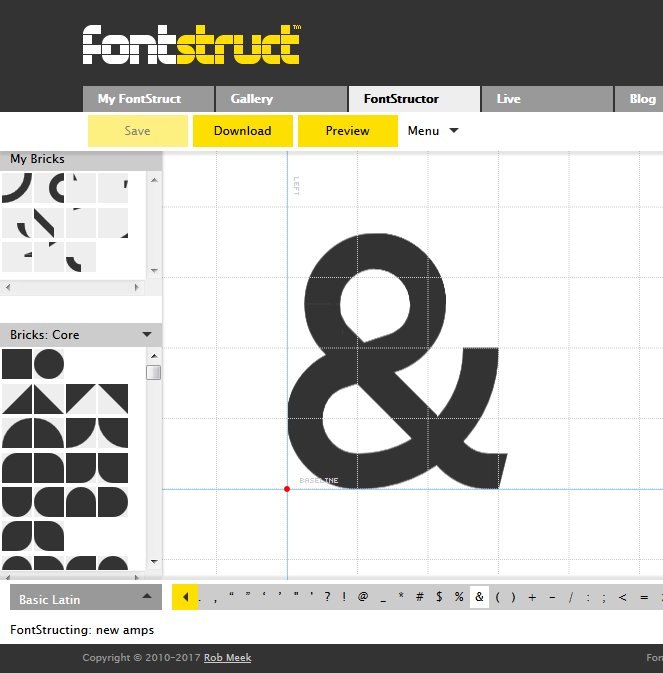Choose quarter-circle brick curving at bottom-right
The height and width of the screenshot is (673, 663).
click(81, 433)
